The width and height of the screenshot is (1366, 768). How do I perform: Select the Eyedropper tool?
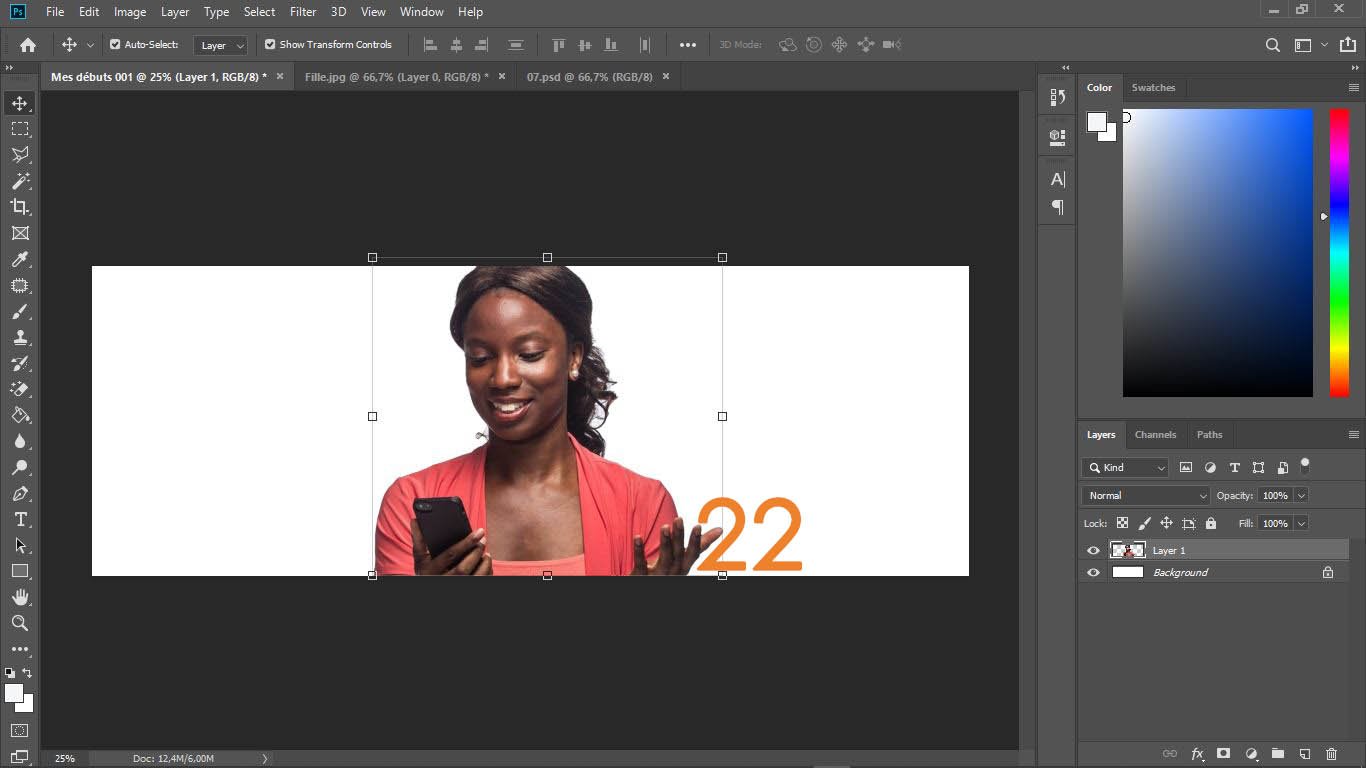point(20,259)
